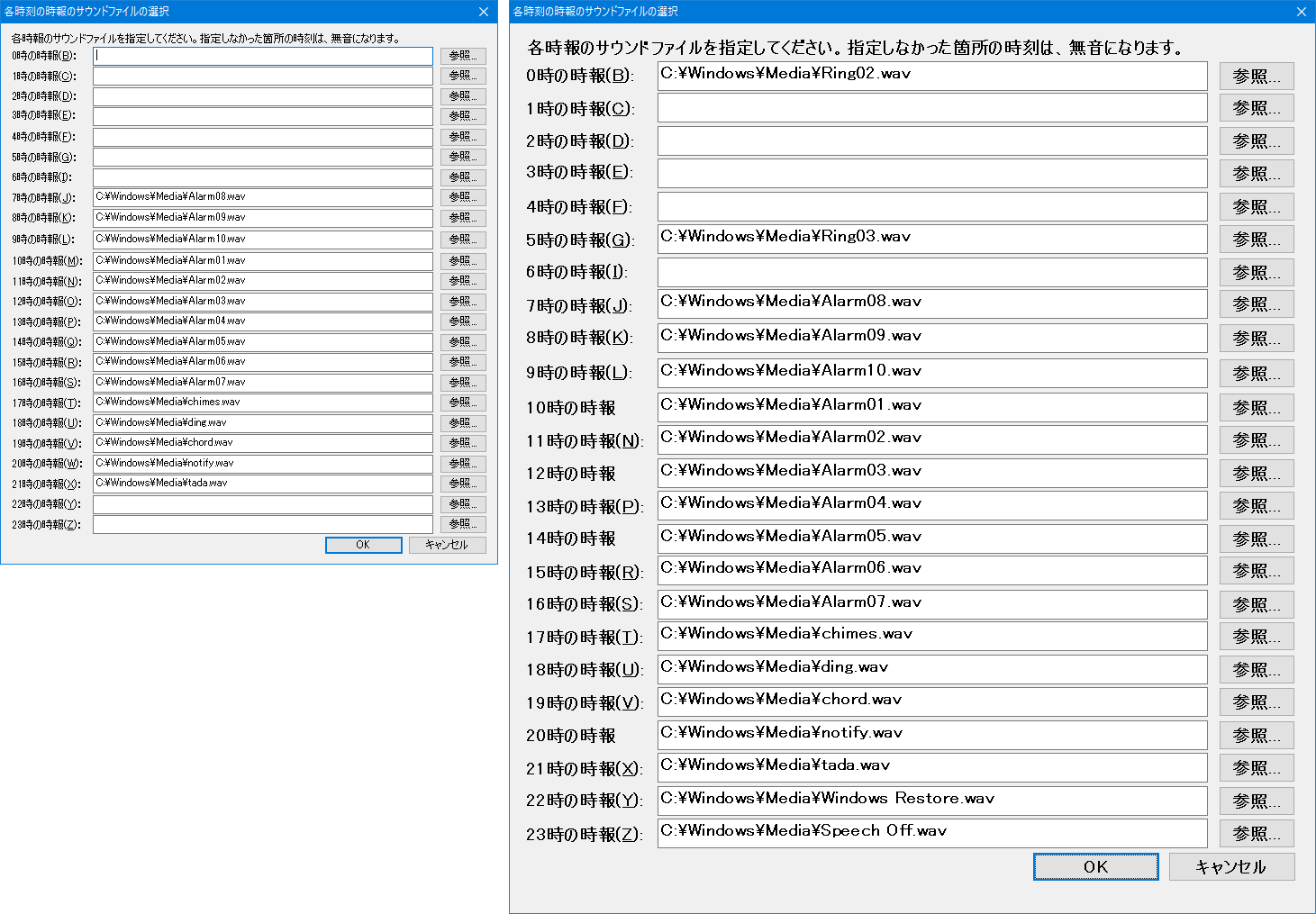Focus the Alarm08.wav field in right dialog
Image resolution: width=1316 pixels, height=914 pixels.
932,303
